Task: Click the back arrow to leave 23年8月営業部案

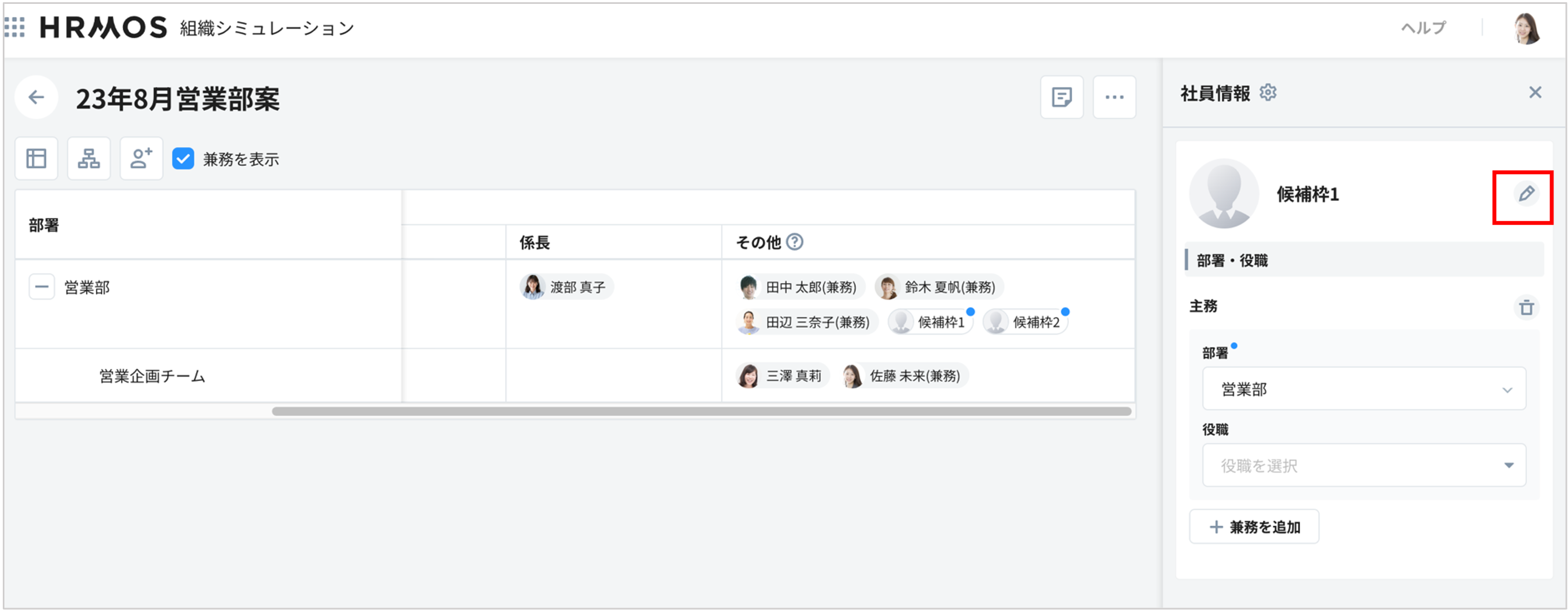Action: (x=36, y=97)
